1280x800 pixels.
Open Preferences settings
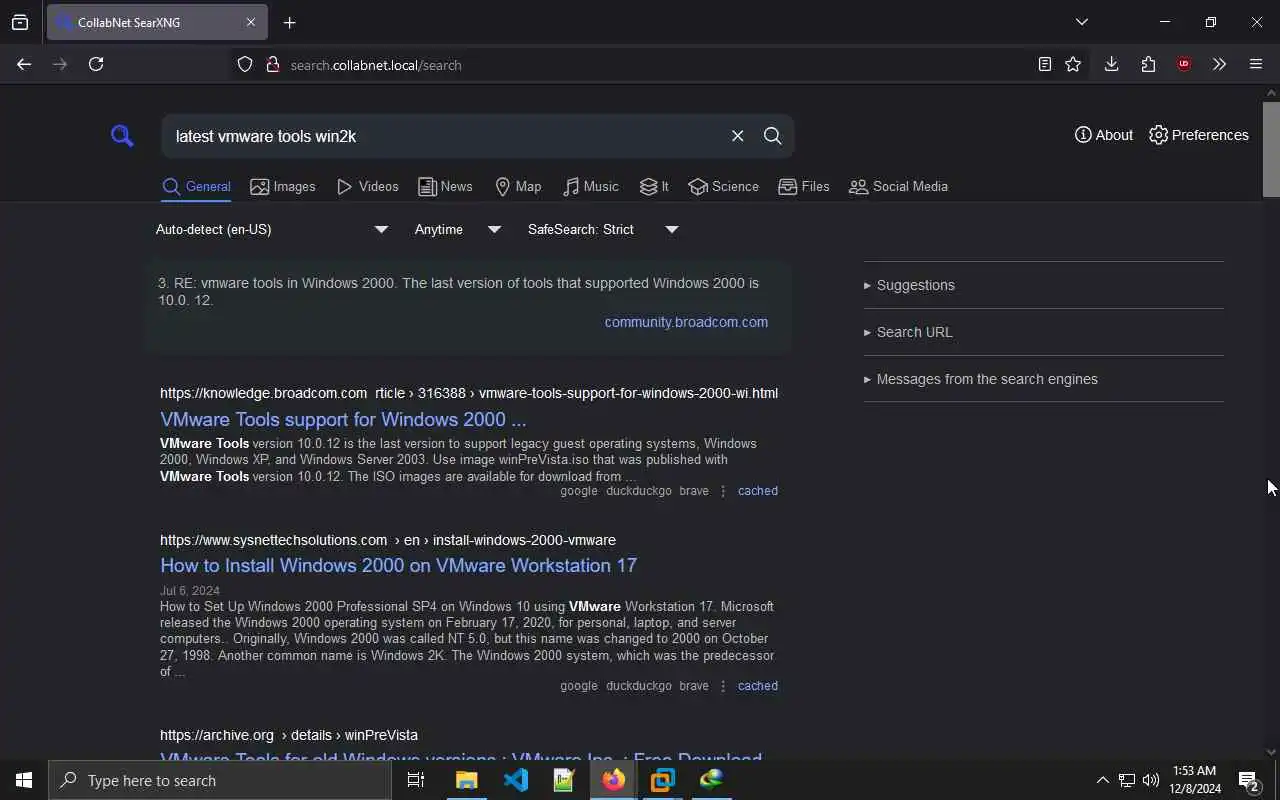click(x=1199, y=135)
